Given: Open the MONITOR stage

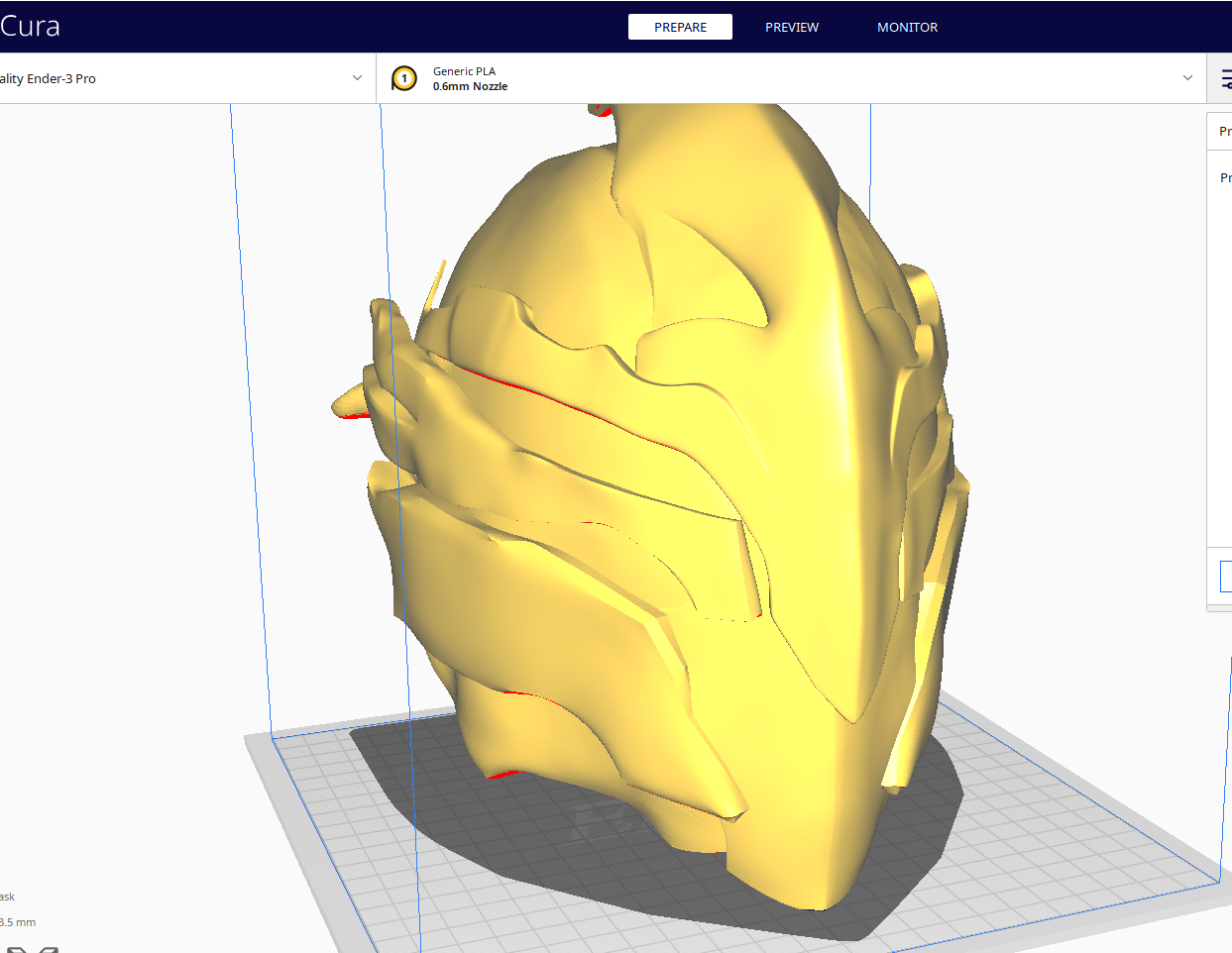Looking at the screenshot, I should tap(907, 27).
